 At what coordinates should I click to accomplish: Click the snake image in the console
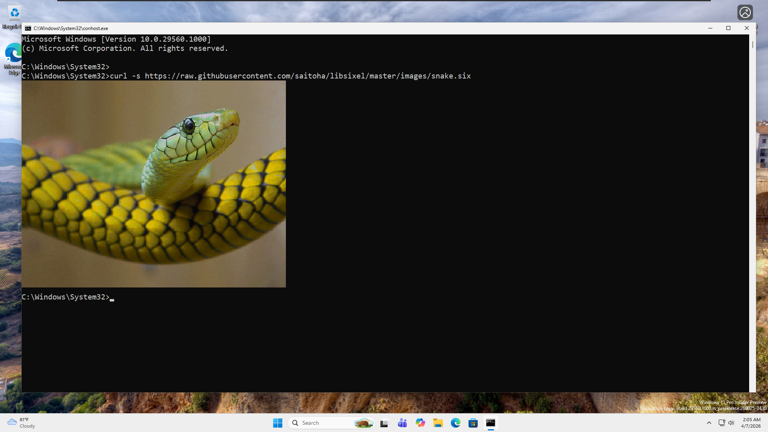(153, 184)
